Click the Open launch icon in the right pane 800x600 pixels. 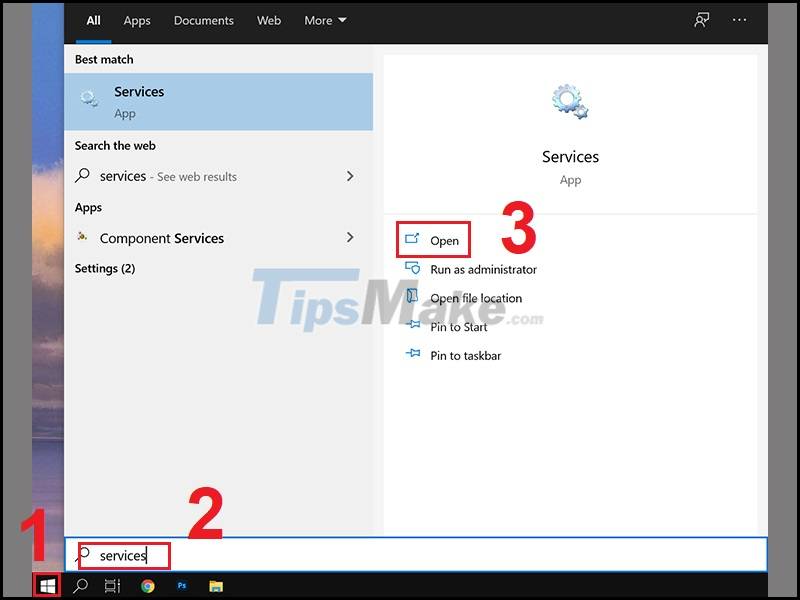410,240
